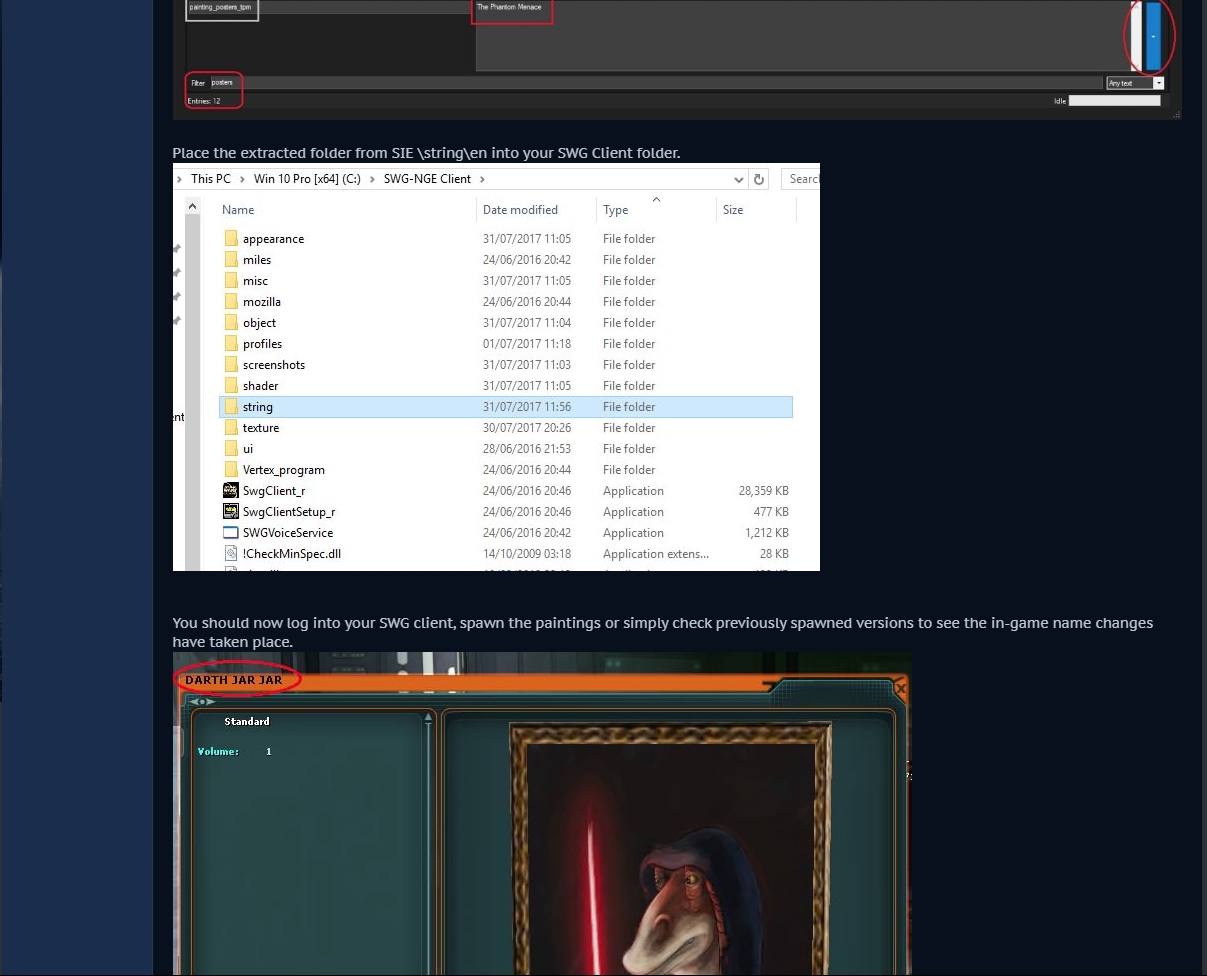The height and width of the screenshot is (976, 1207).
Task: Select the Vertex_program folder icon
Action: (231, 470)
